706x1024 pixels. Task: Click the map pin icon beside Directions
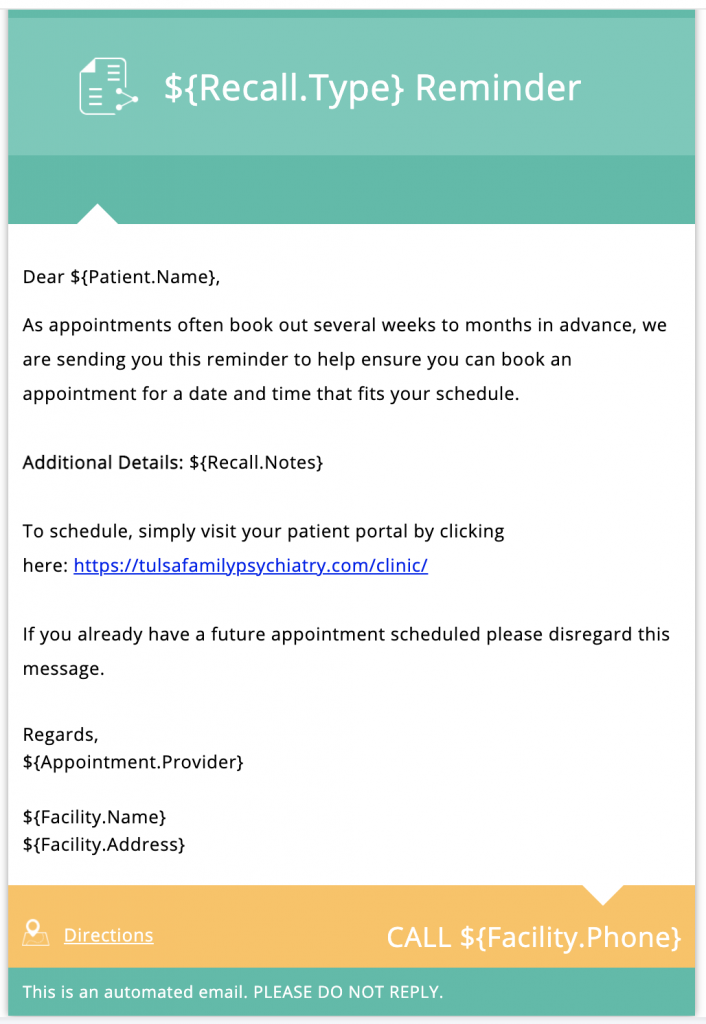[x=36, y=933]
